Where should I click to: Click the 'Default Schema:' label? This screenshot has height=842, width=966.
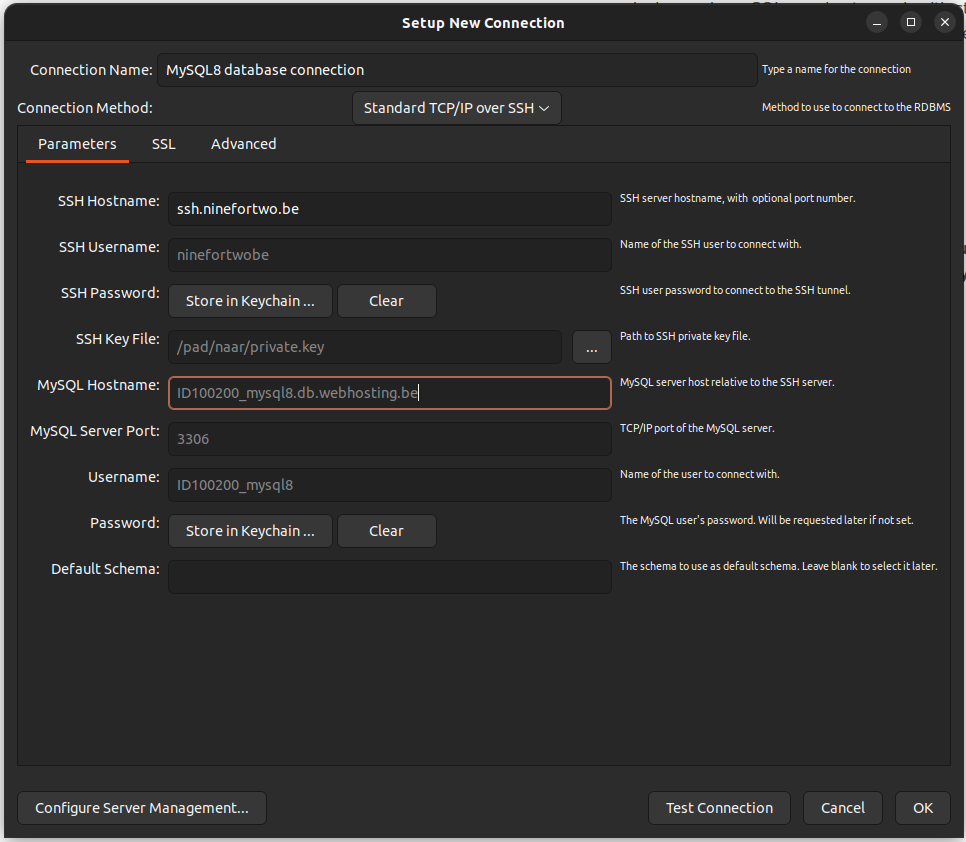(105, 569)
